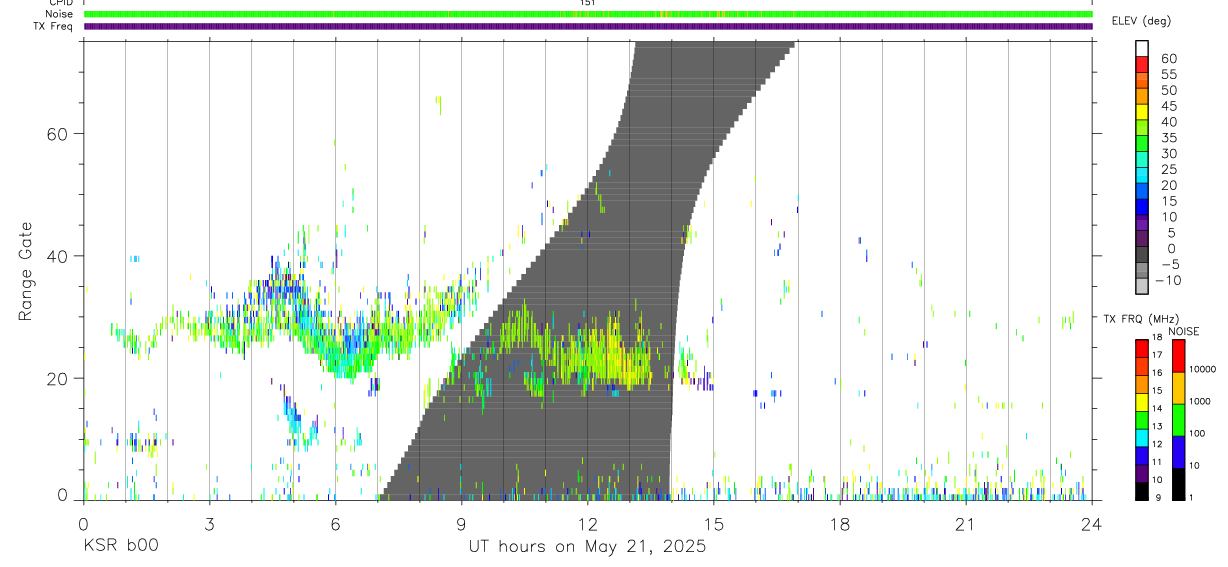Click the TX FRQ scale value '17'
Viewport: 1228px width, 567px height.
[x=1156, y=356]
